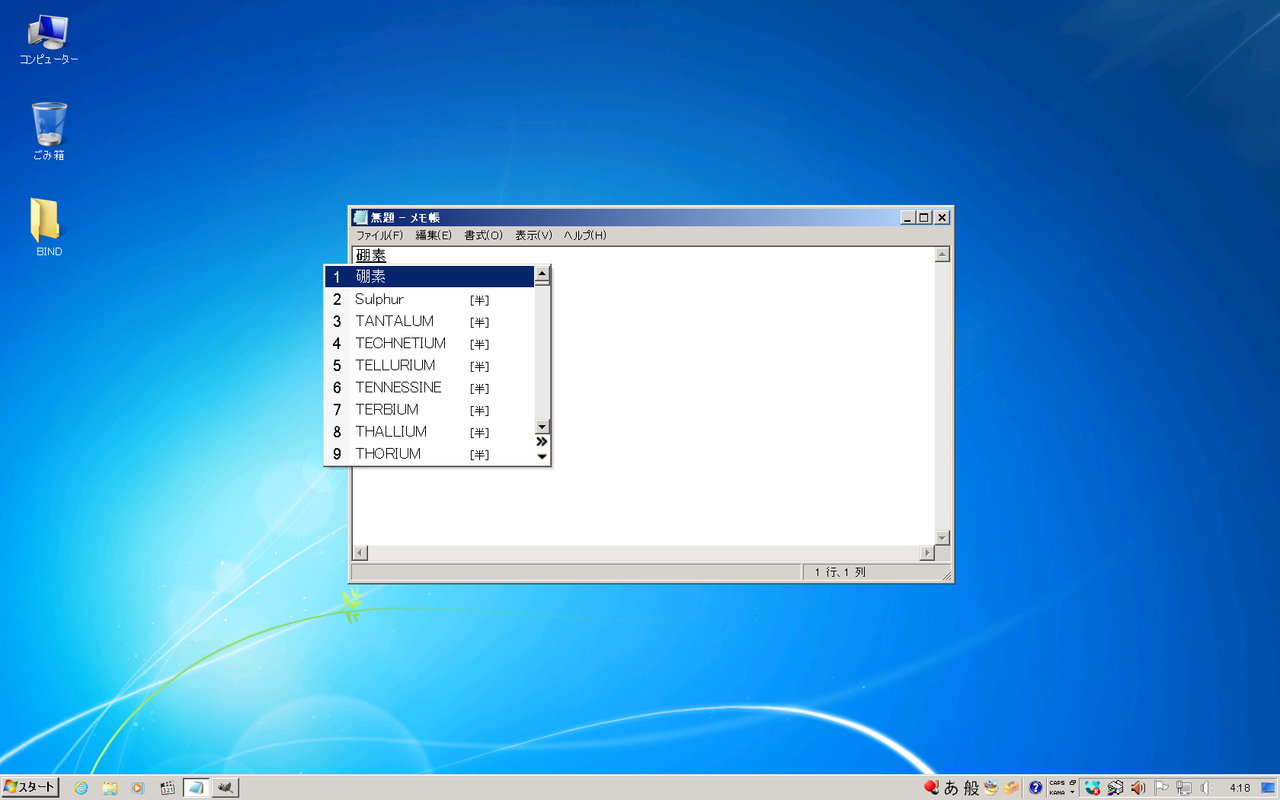Screen dimensions: 1280x800
Task: Click the red speaker tray icon
Action: click(x=1138, y=788)
